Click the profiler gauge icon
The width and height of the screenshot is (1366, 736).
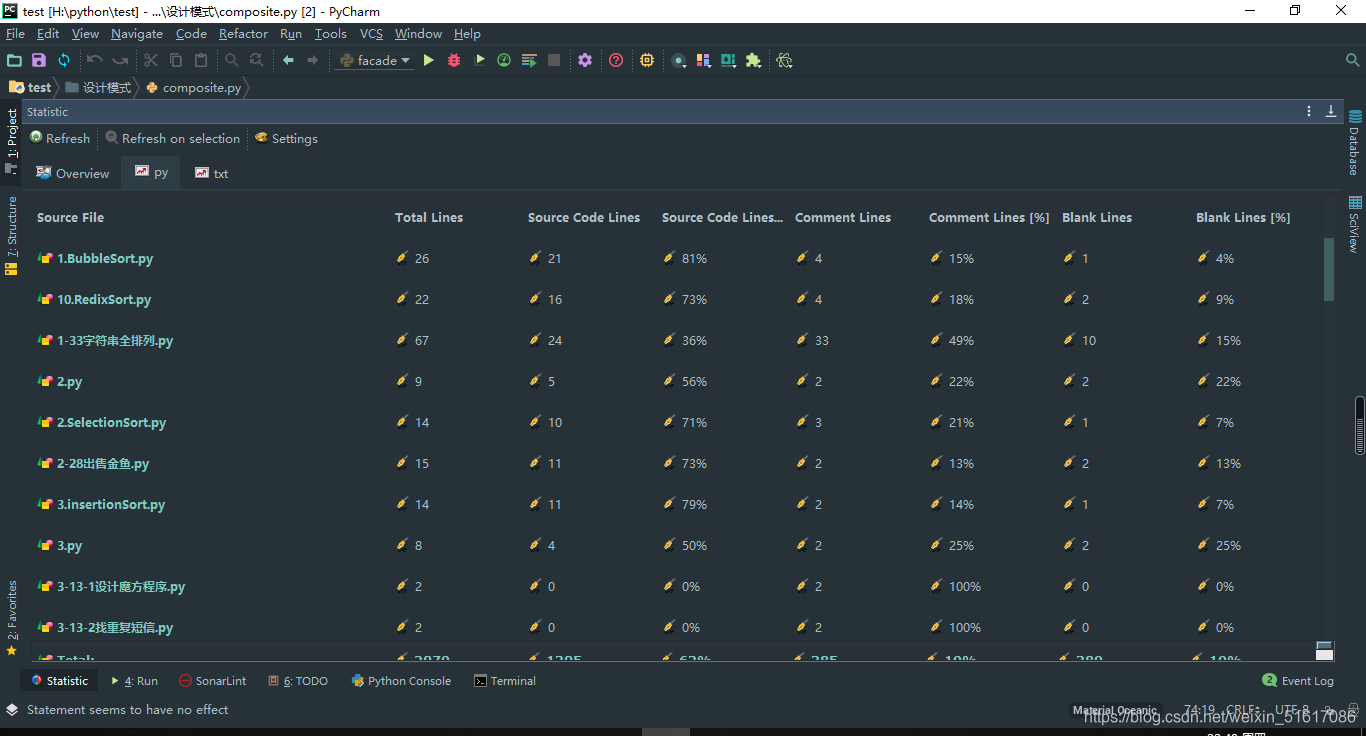click(504, 61)
